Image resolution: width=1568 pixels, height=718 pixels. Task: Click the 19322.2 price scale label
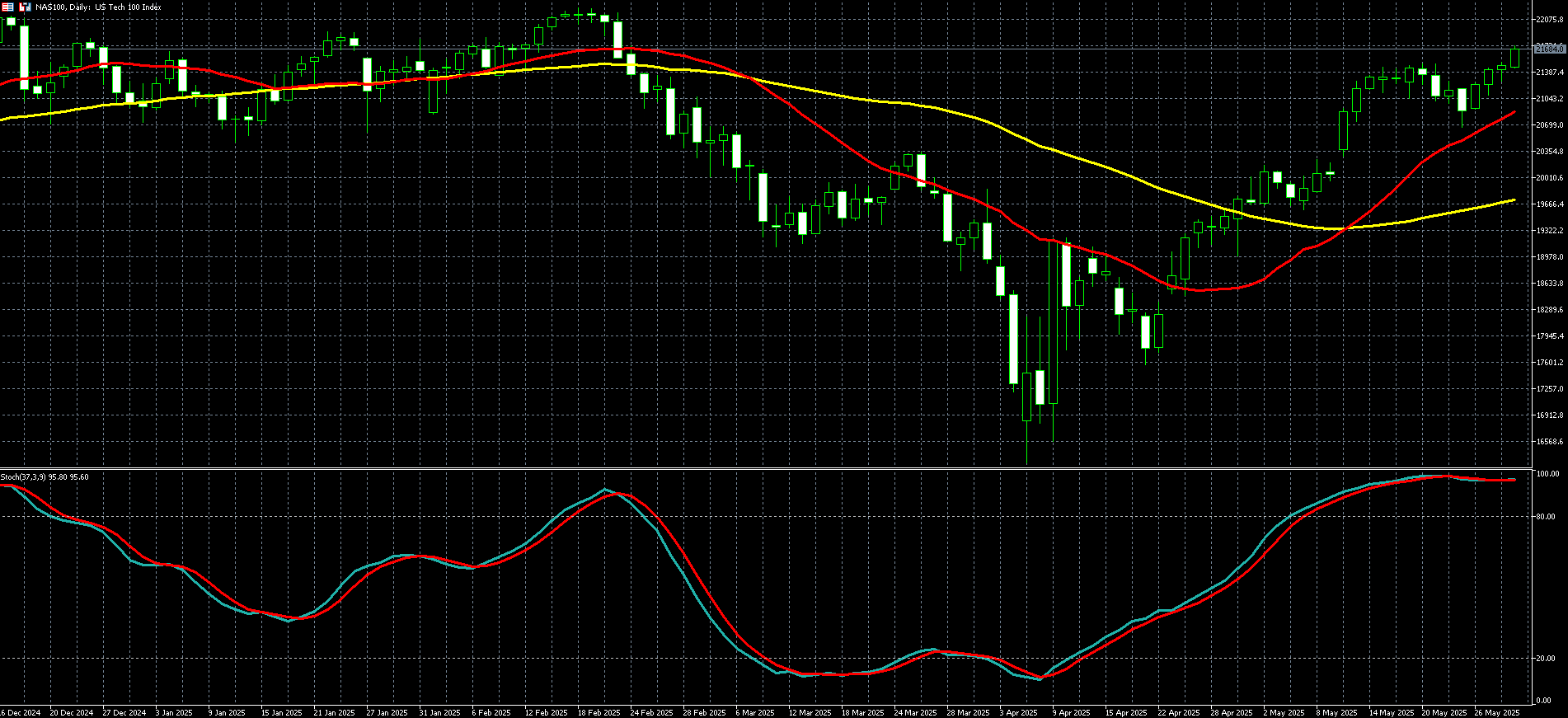tap(1549, 231)
